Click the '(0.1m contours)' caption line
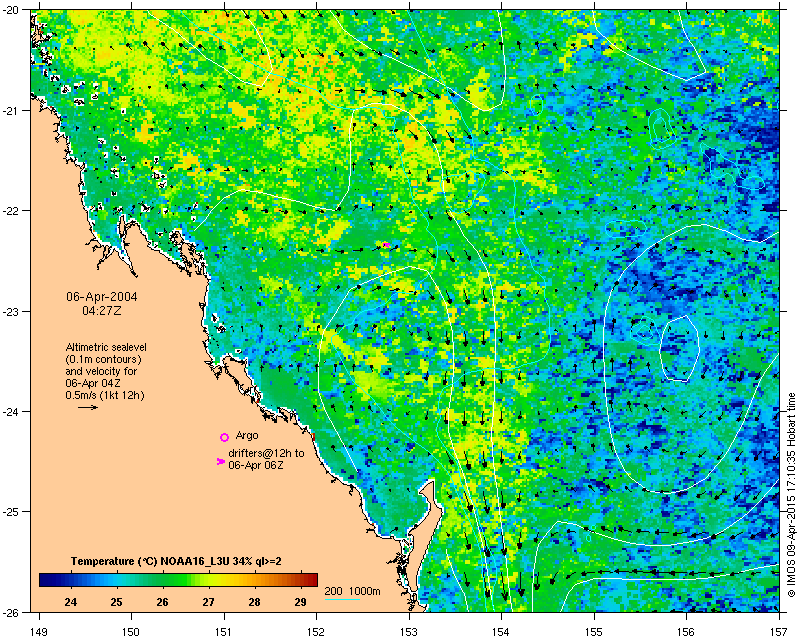 tap(104, 359)
